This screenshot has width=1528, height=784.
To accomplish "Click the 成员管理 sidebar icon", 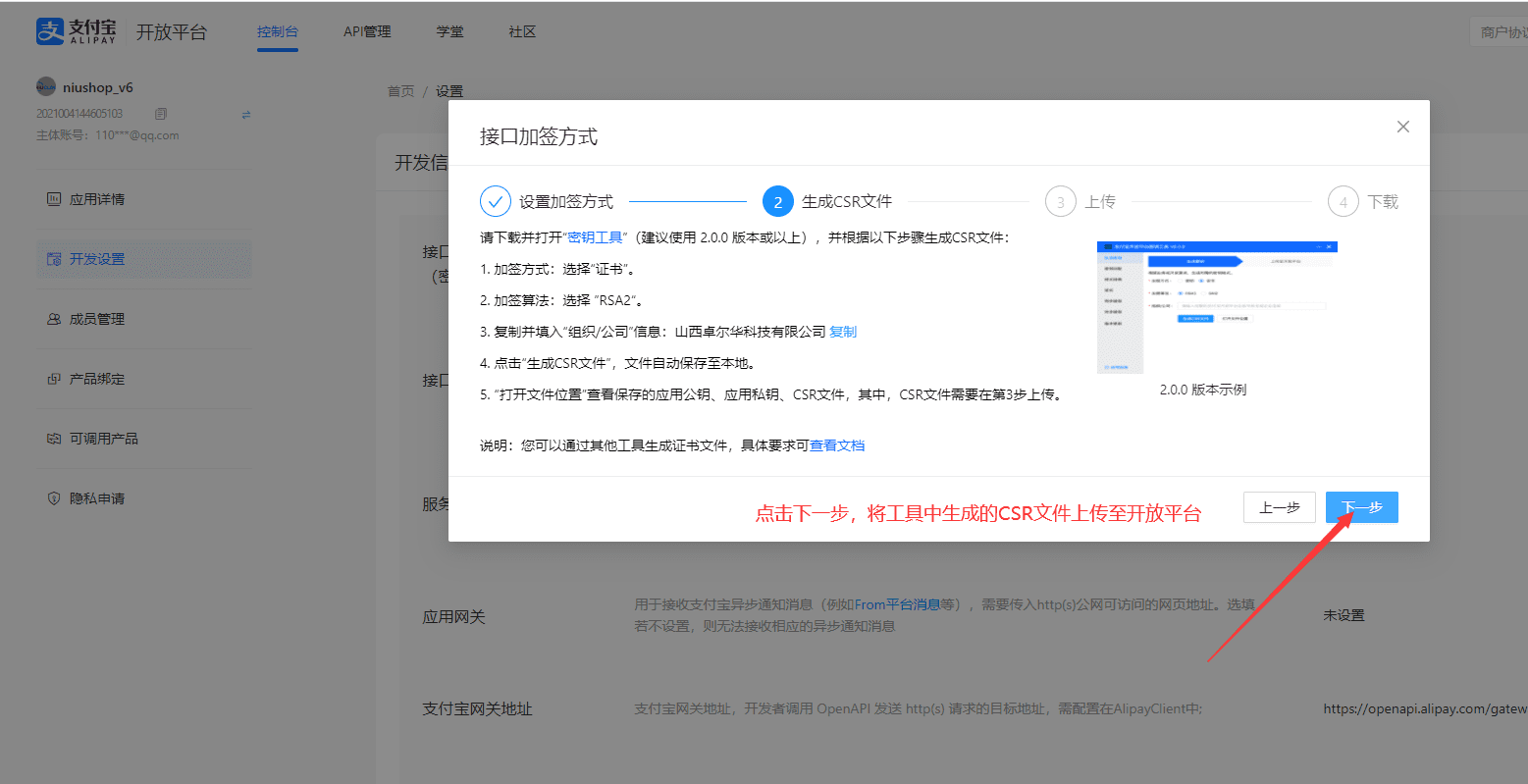I will [x=54, y=319].
